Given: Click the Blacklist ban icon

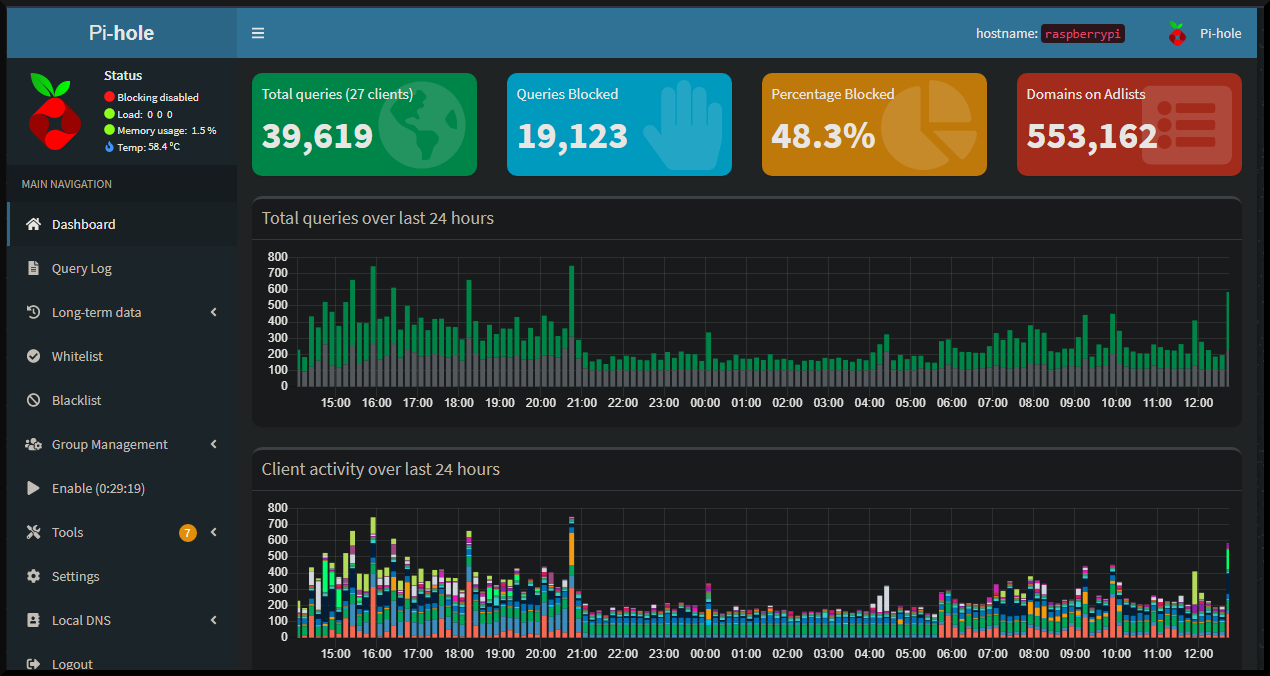Looking at the screenshot, I should 33,400.
